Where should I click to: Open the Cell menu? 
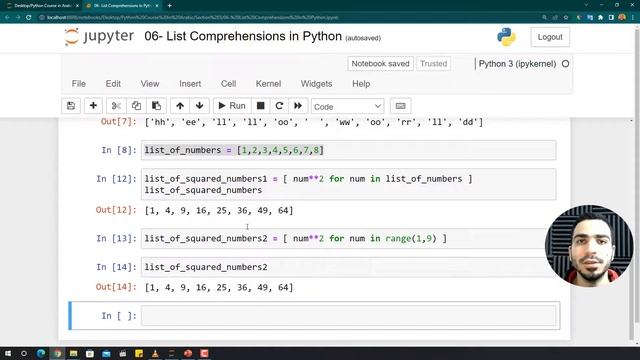(x=229, y=84)
